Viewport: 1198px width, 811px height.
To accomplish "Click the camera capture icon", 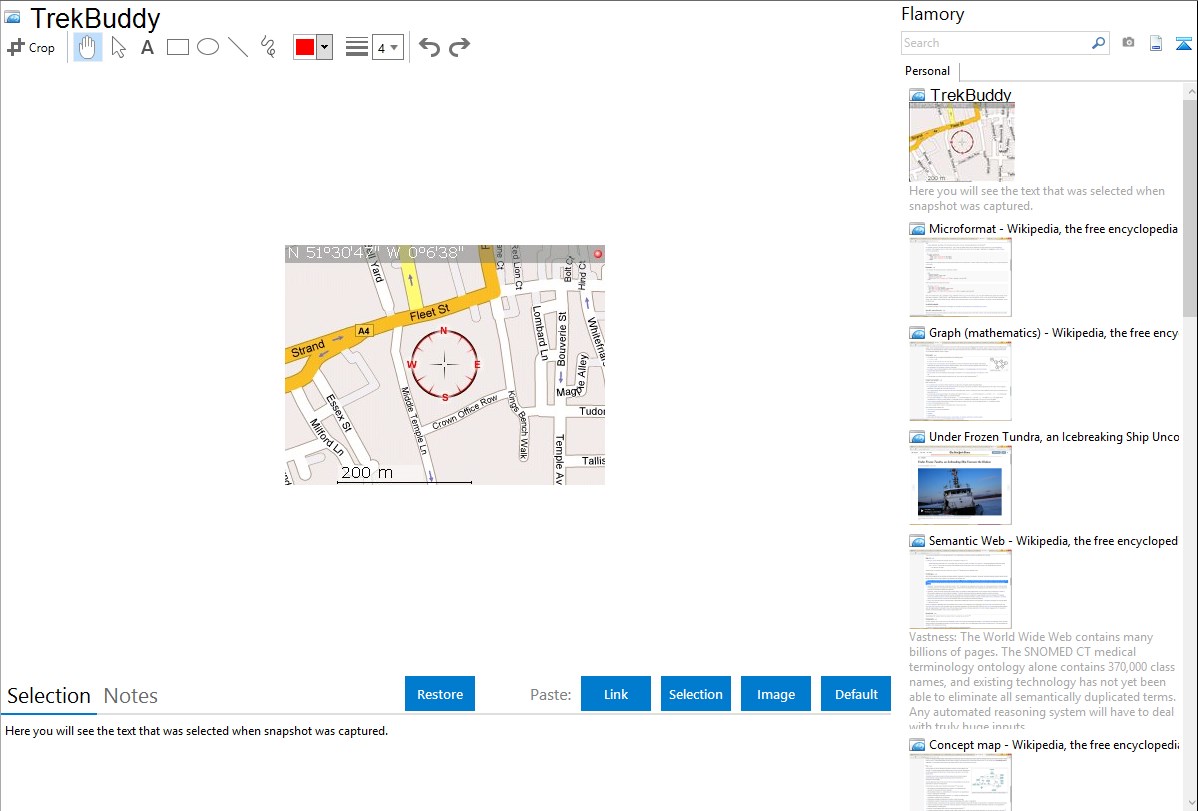I will (1128, 43).
